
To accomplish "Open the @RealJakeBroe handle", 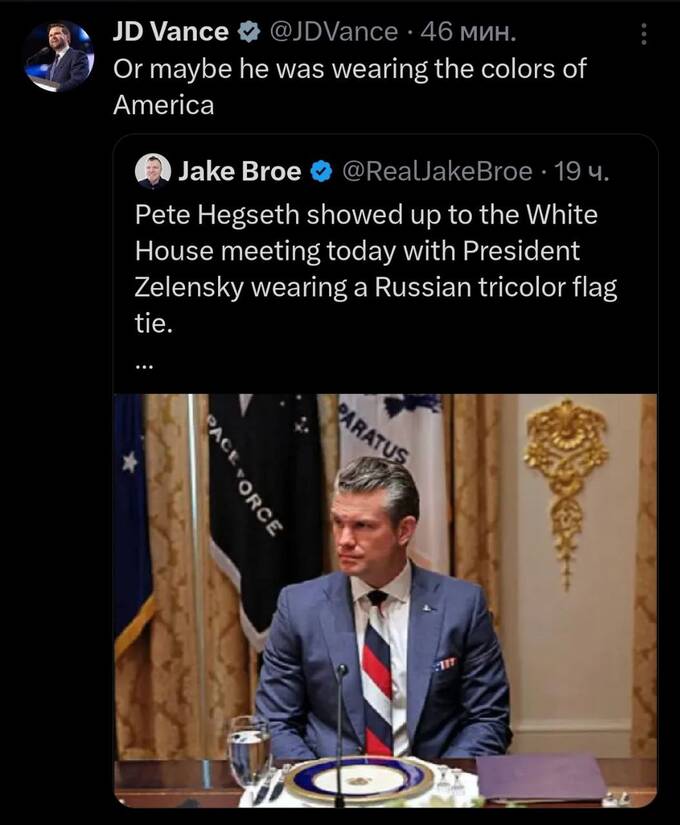I will tap(437, 172).
